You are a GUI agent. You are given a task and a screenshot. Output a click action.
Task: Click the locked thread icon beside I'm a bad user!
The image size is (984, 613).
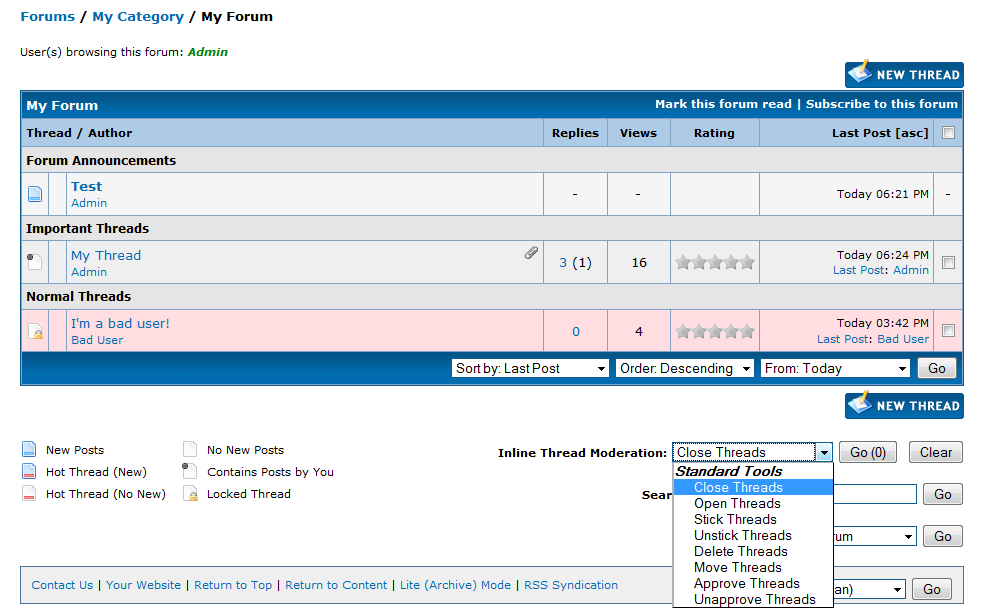pos(35,331)
